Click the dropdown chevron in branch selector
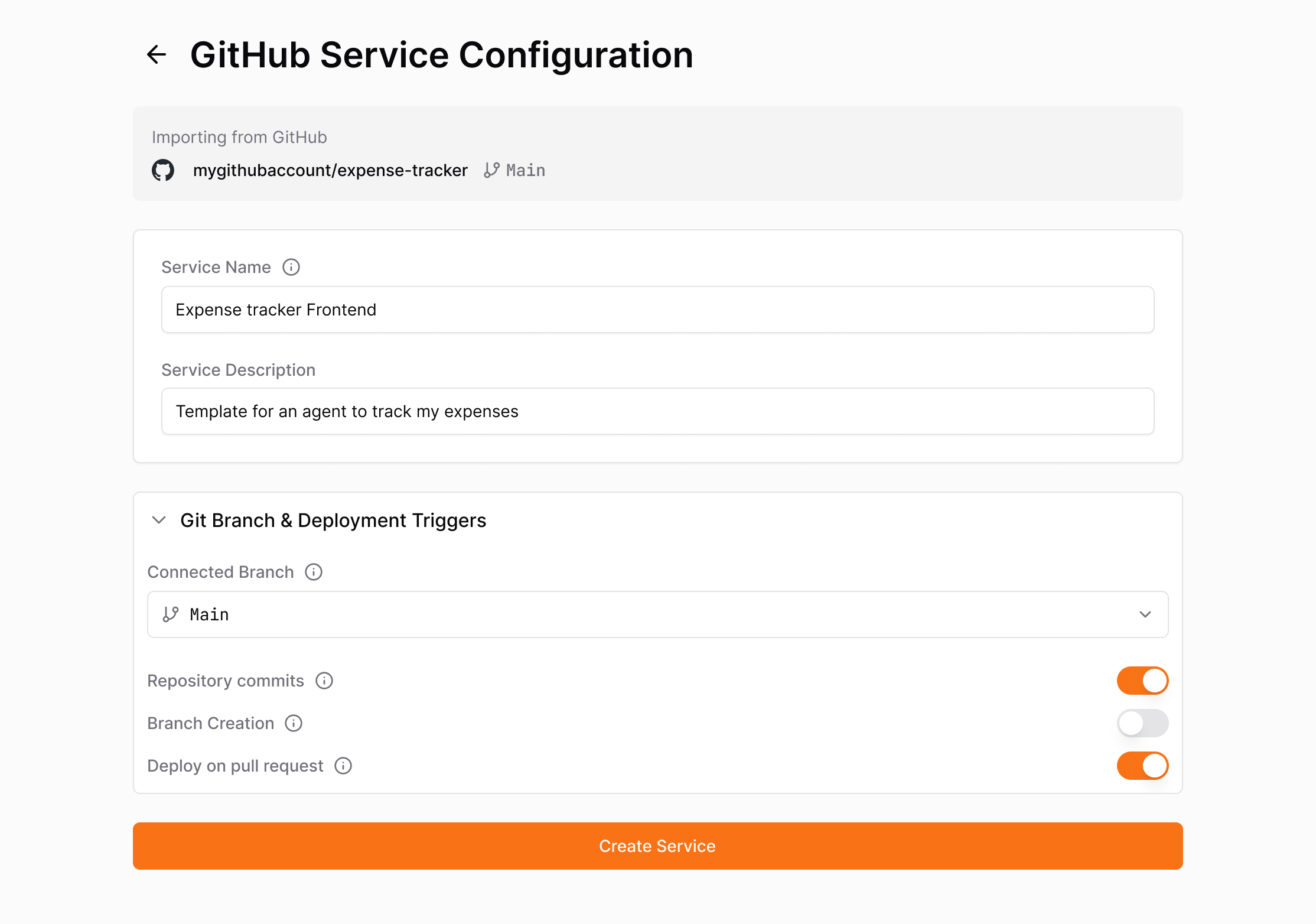The width and height of the screenshot is (1316, 924). (1145, 614)
